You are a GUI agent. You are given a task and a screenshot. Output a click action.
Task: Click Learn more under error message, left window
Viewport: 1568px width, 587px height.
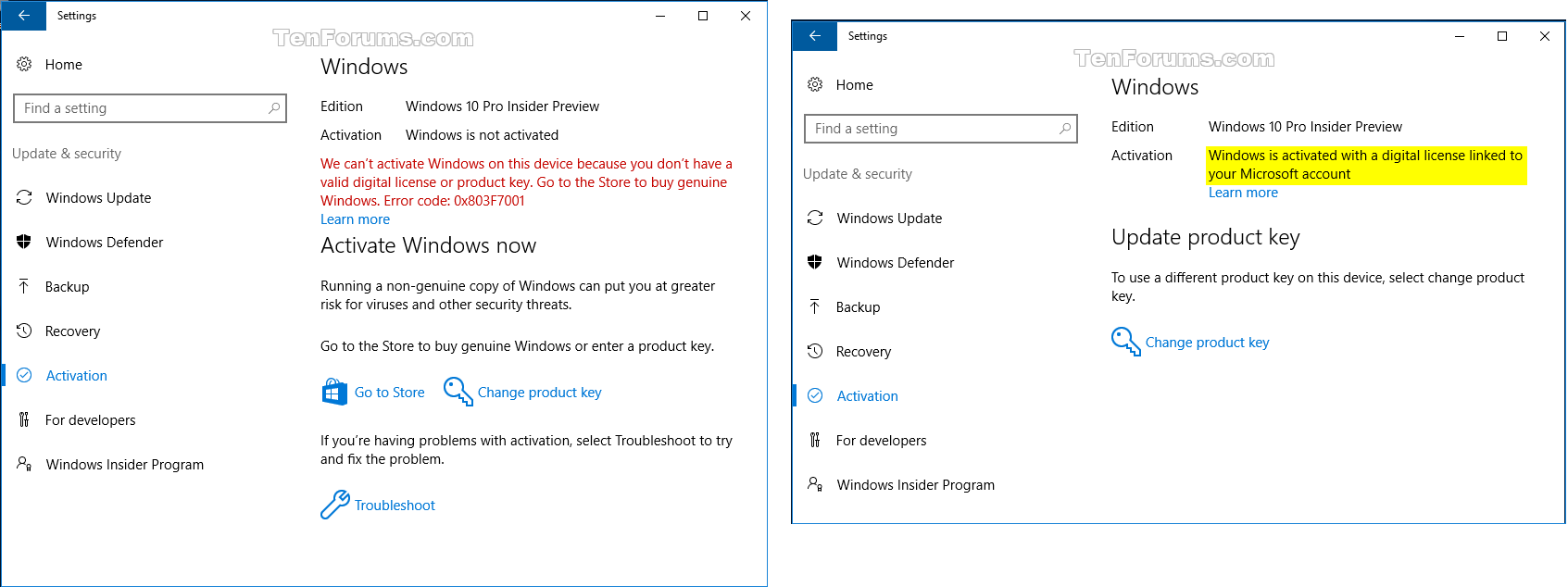pyautogui.click(x=355, y=219)
